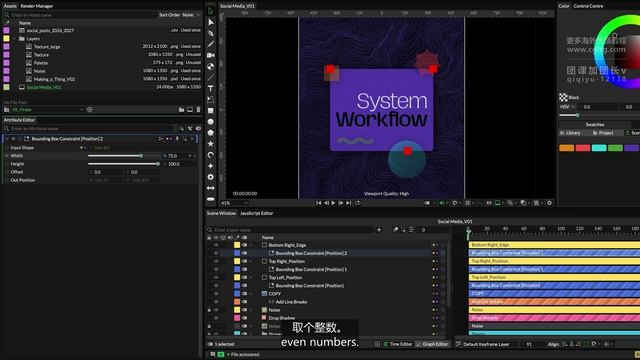The height and width of the screenshot is (360, 640).
Task: Toggle visibility of Top Right_Position layer
Action: pos(216,261)
